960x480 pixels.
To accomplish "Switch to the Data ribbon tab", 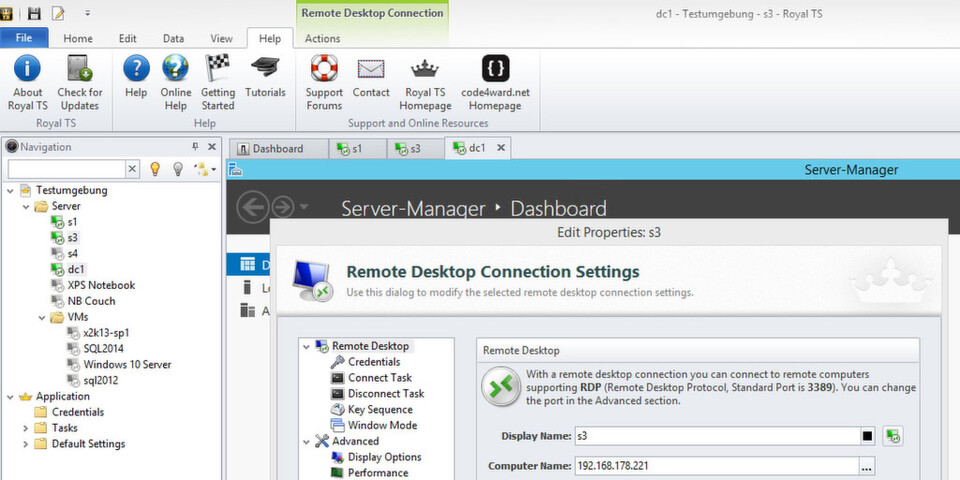I will click(173, 39).
